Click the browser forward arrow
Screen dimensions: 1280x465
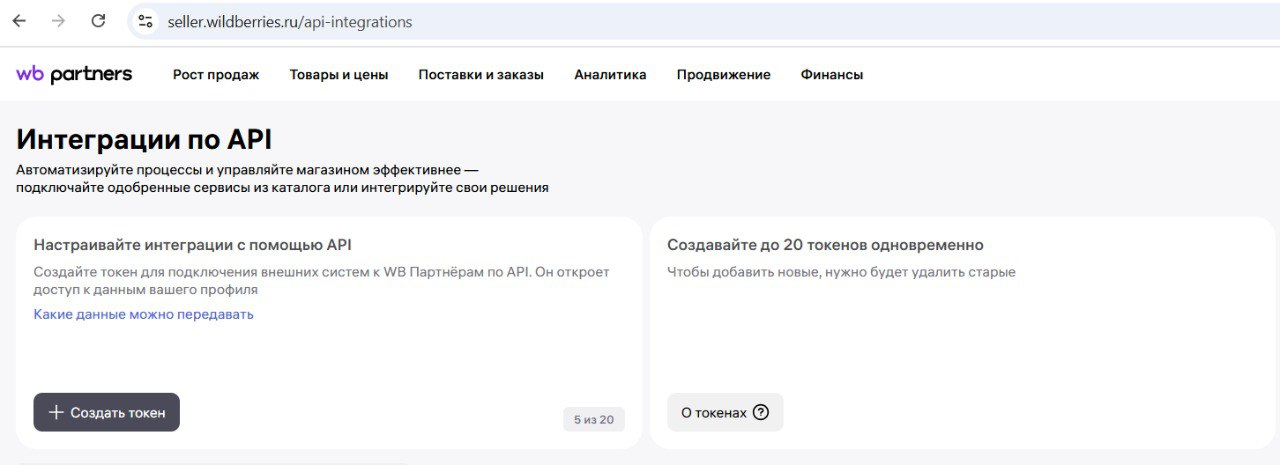point(58,21)
